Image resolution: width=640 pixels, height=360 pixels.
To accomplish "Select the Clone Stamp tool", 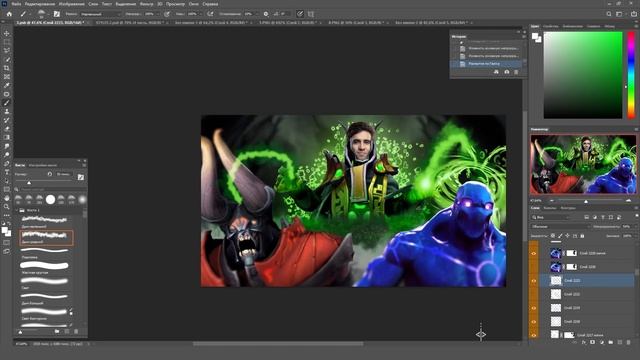I will 7,111.
